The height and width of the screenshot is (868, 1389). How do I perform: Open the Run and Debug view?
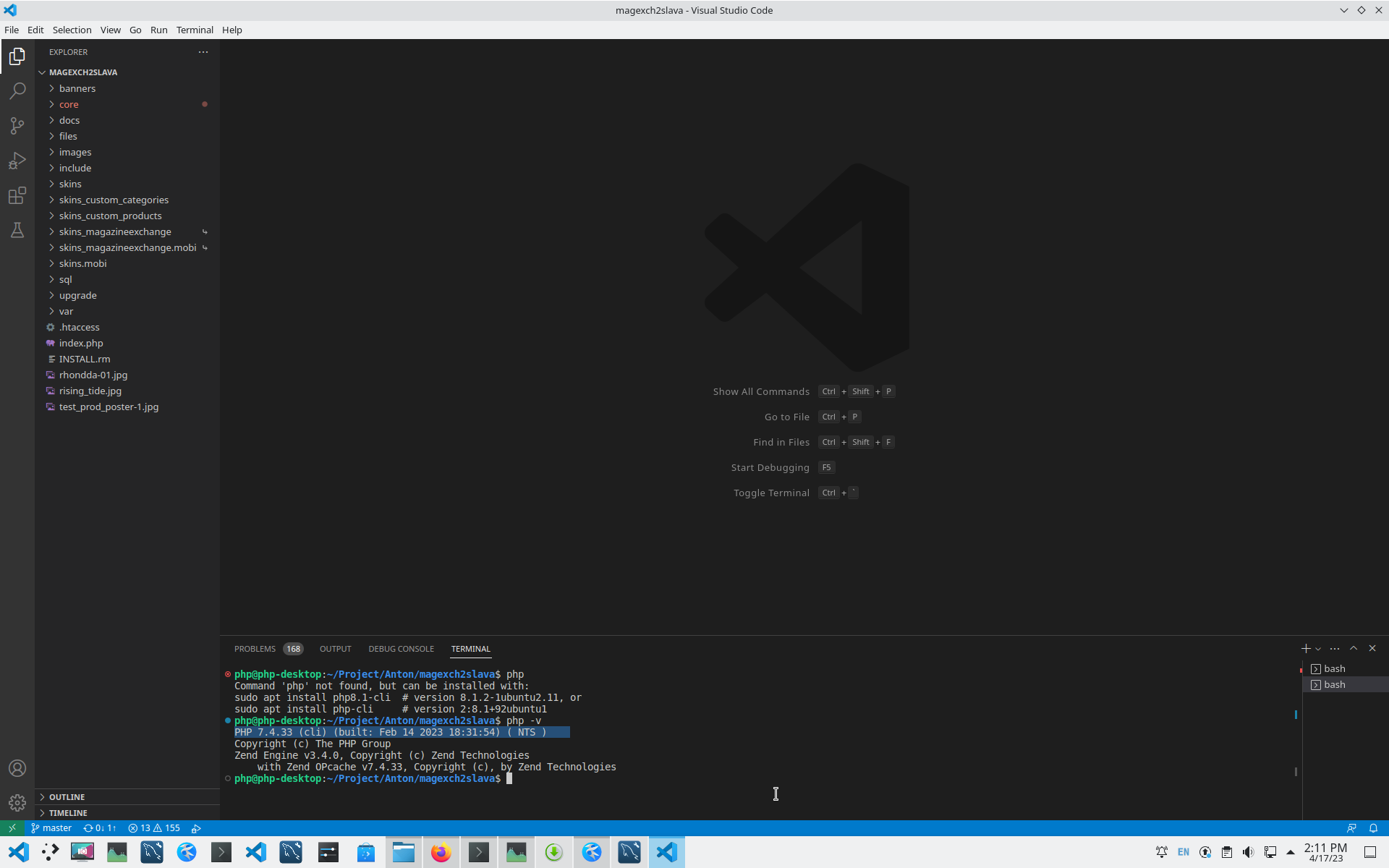[17, 161]
